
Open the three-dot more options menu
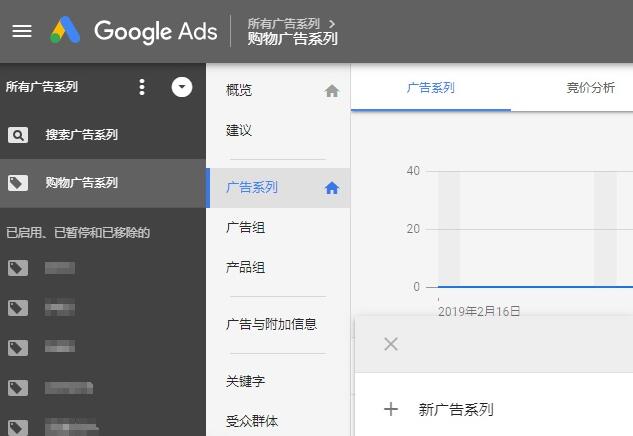(142, 87)
